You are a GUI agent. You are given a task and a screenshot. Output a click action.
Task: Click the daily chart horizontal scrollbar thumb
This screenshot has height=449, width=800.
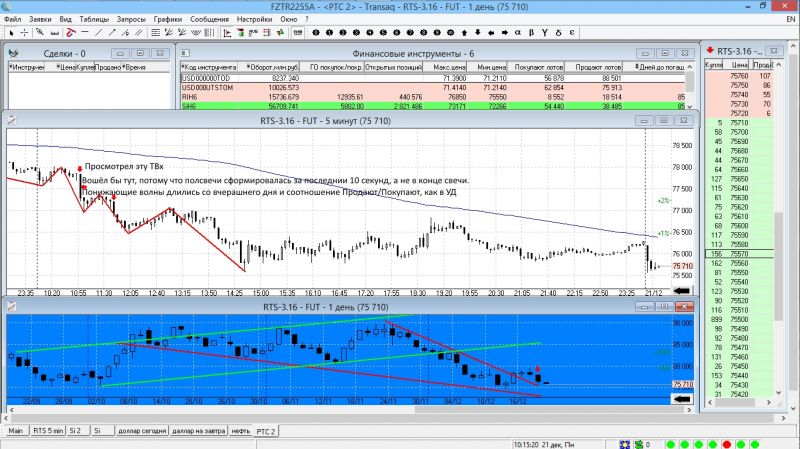tap(548, 410)
